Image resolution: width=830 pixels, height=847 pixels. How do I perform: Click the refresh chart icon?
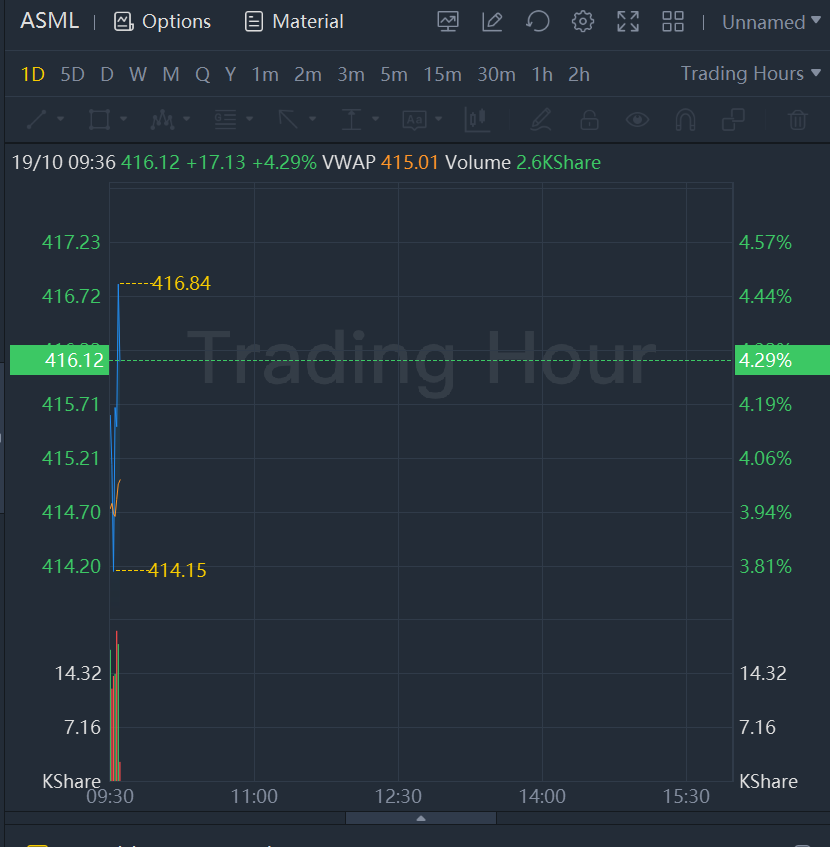[538, 21]
